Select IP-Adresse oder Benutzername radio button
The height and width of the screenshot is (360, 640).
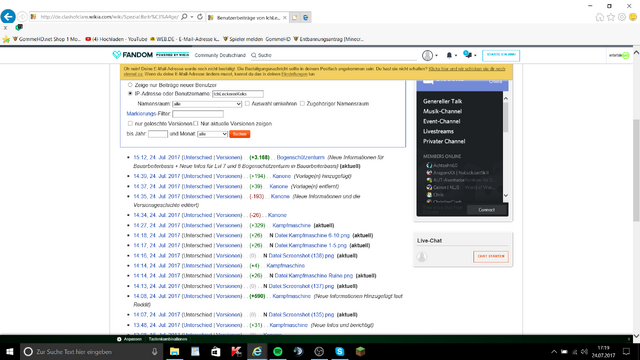tap(130, 93)
